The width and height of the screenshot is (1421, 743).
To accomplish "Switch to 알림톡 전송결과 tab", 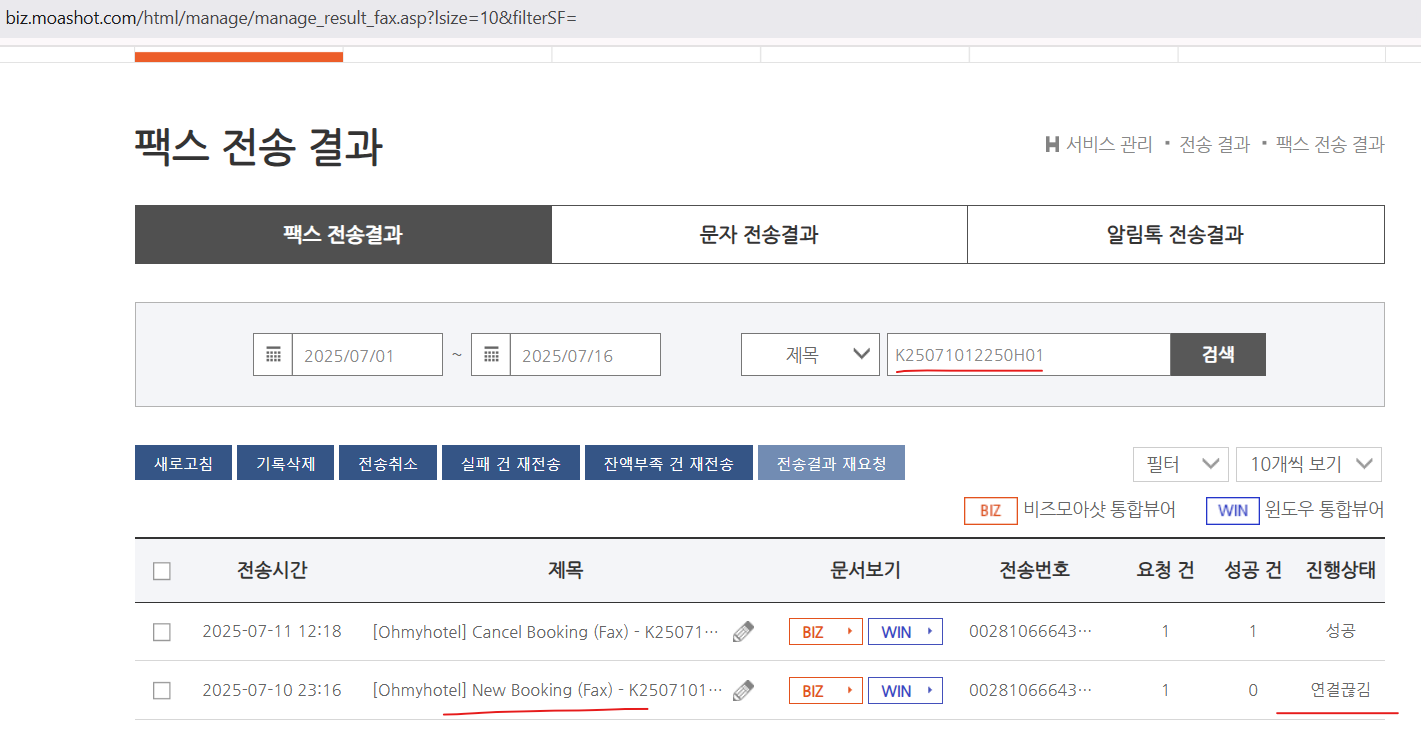I will pyautogui.click(x=1176, y=235).
